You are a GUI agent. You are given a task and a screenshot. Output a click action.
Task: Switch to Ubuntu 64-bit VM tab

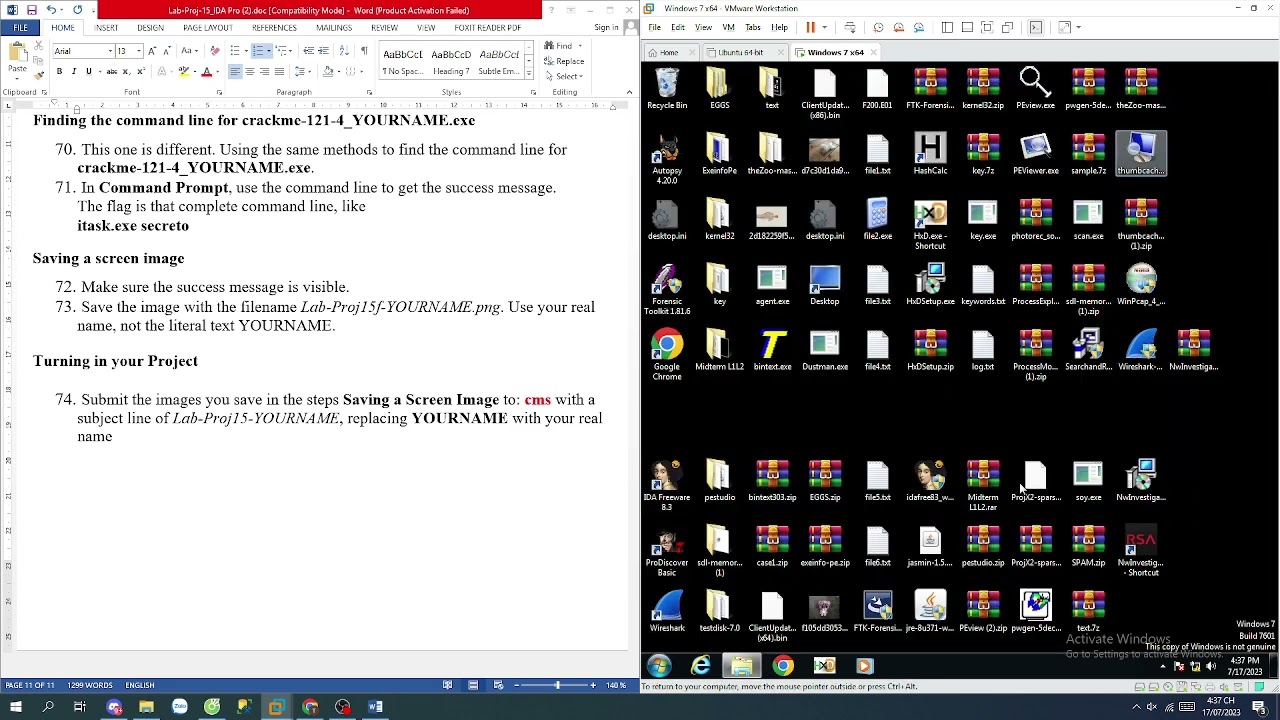(x=740, y=52)
